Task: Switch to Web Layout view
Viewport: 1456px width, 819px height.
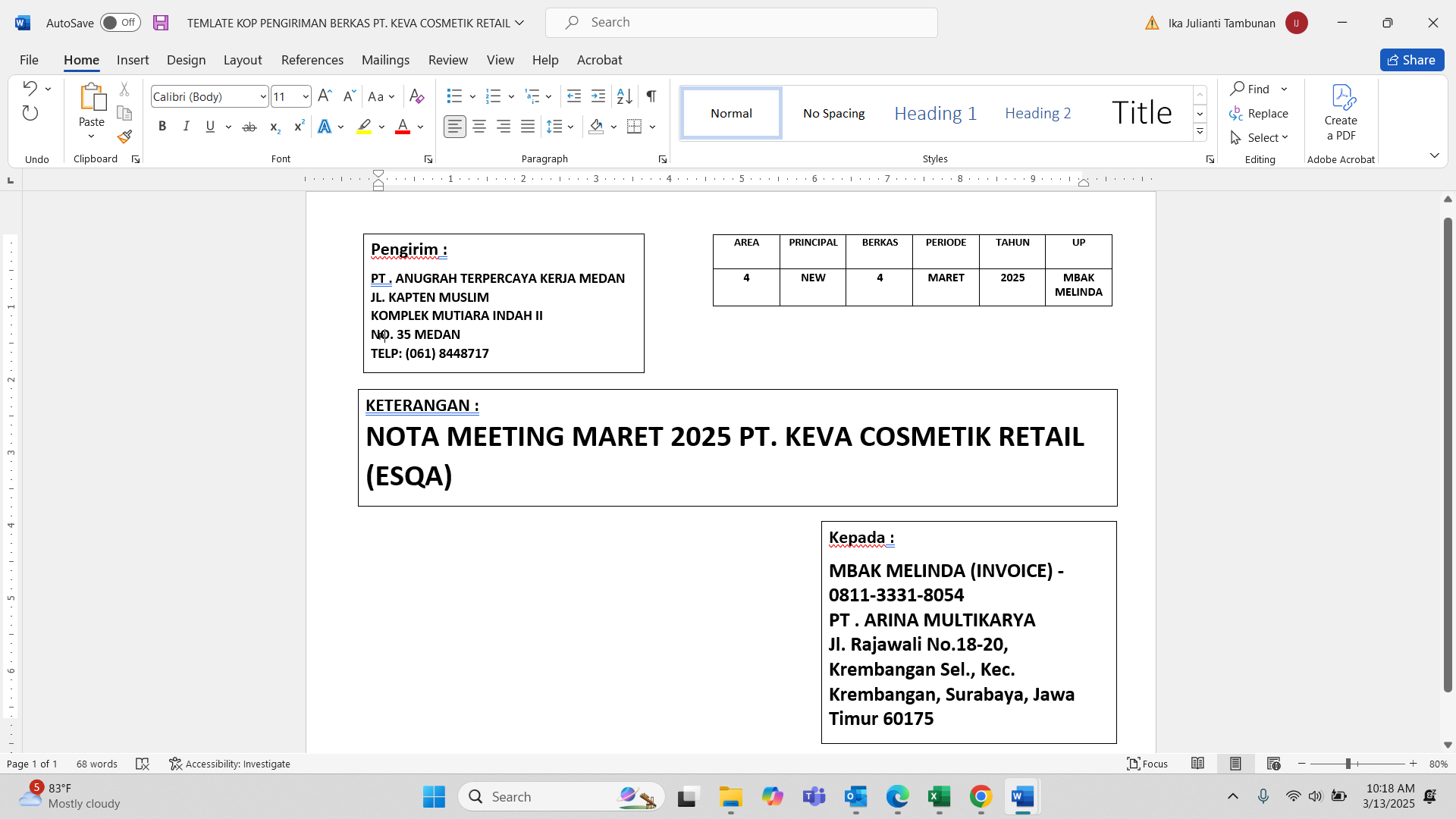Action: click(1273, 764)
